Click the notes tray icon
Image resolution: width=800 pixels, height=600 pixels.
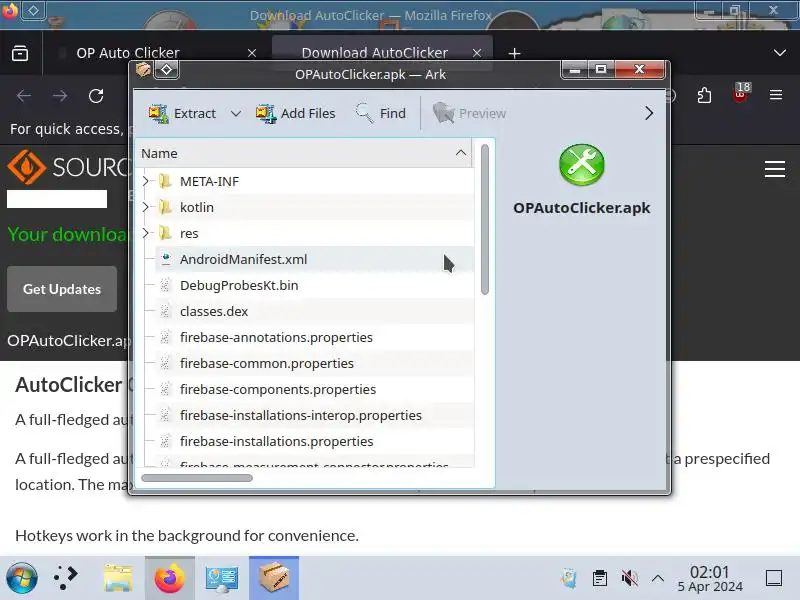[x=569, y=578]
